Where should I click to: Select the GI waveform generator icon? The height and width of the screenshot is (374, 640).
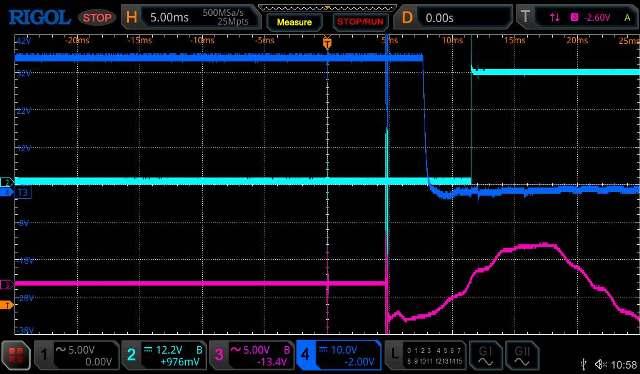[485, 355]
